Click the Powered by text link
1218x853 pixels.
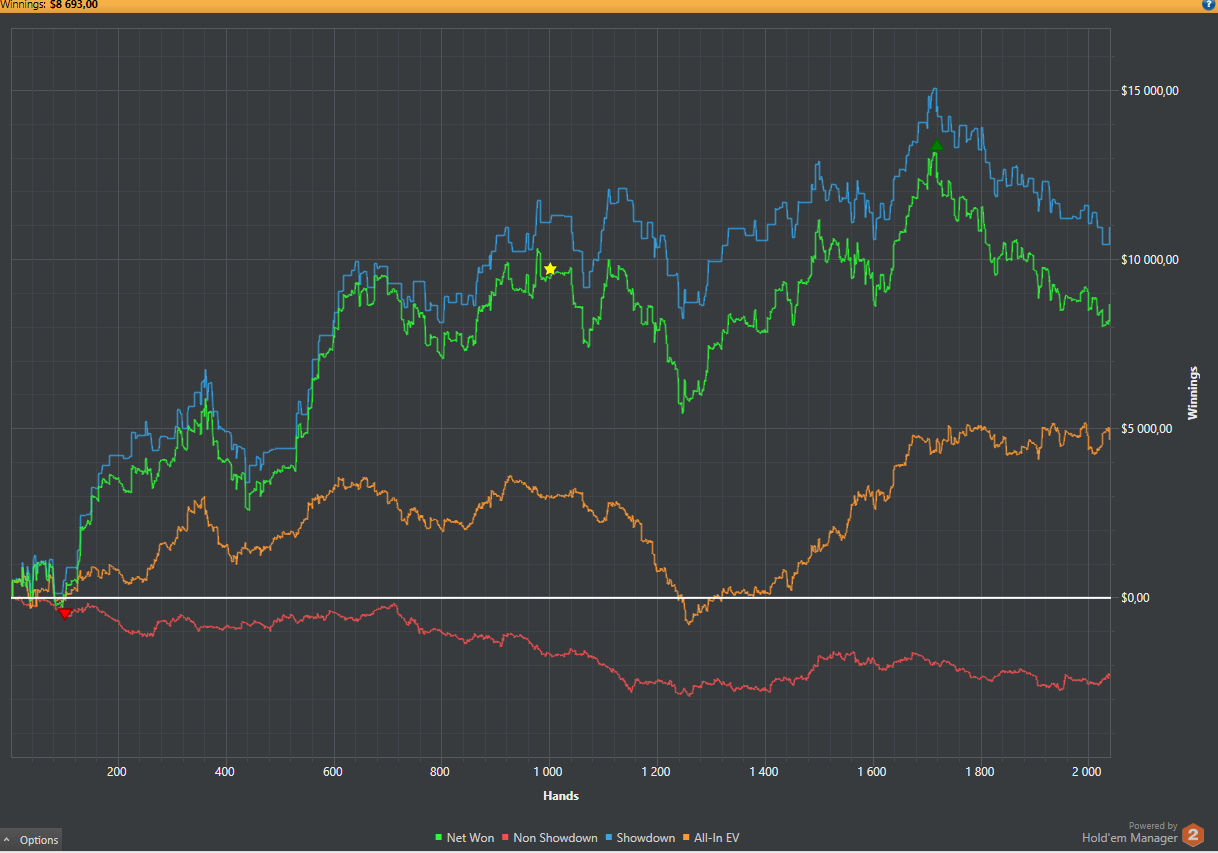[x=1153, y=826]
